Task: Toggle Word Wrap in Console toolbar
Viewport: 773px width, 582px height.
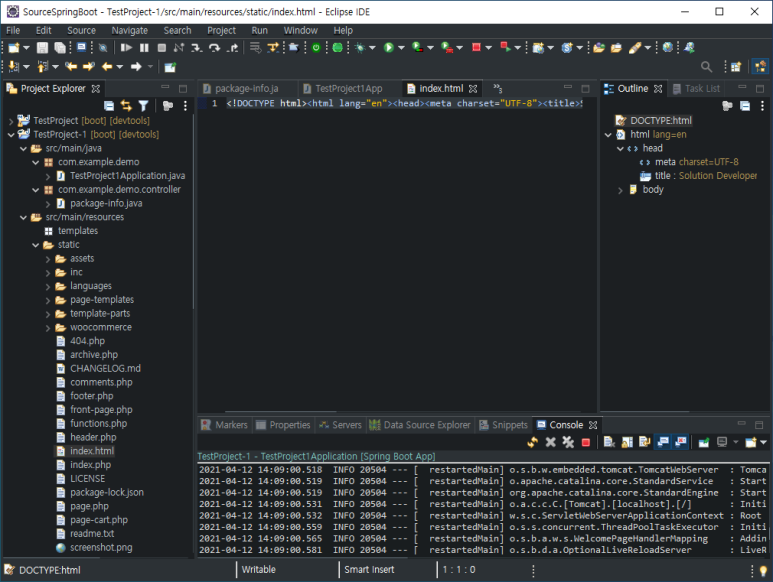Action: [x=644, y=442]
